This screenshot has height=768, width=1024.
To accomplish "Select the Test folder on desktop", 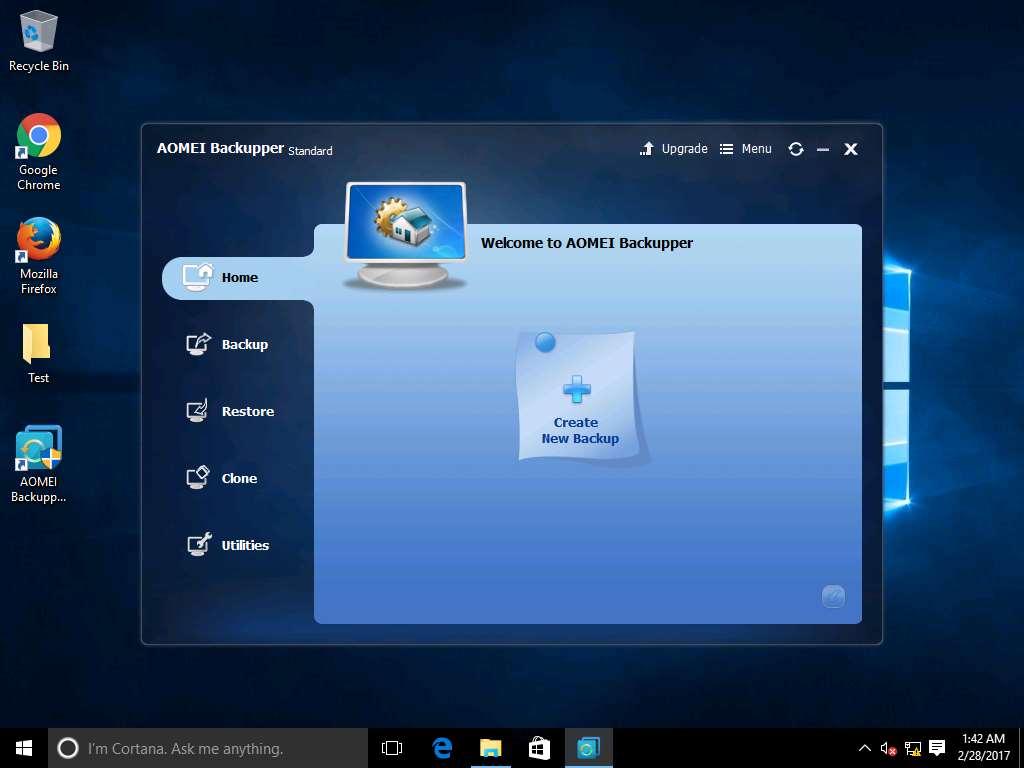I will tap(39, 353).
